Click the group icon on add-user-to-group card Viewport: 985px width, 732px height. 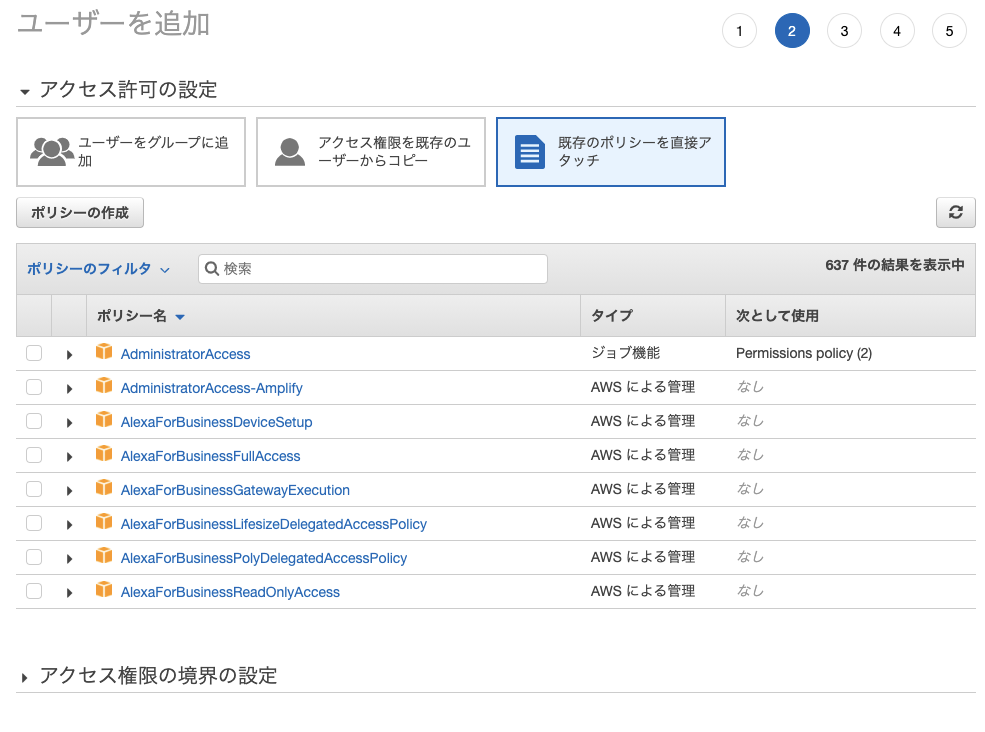coord(52,151)
